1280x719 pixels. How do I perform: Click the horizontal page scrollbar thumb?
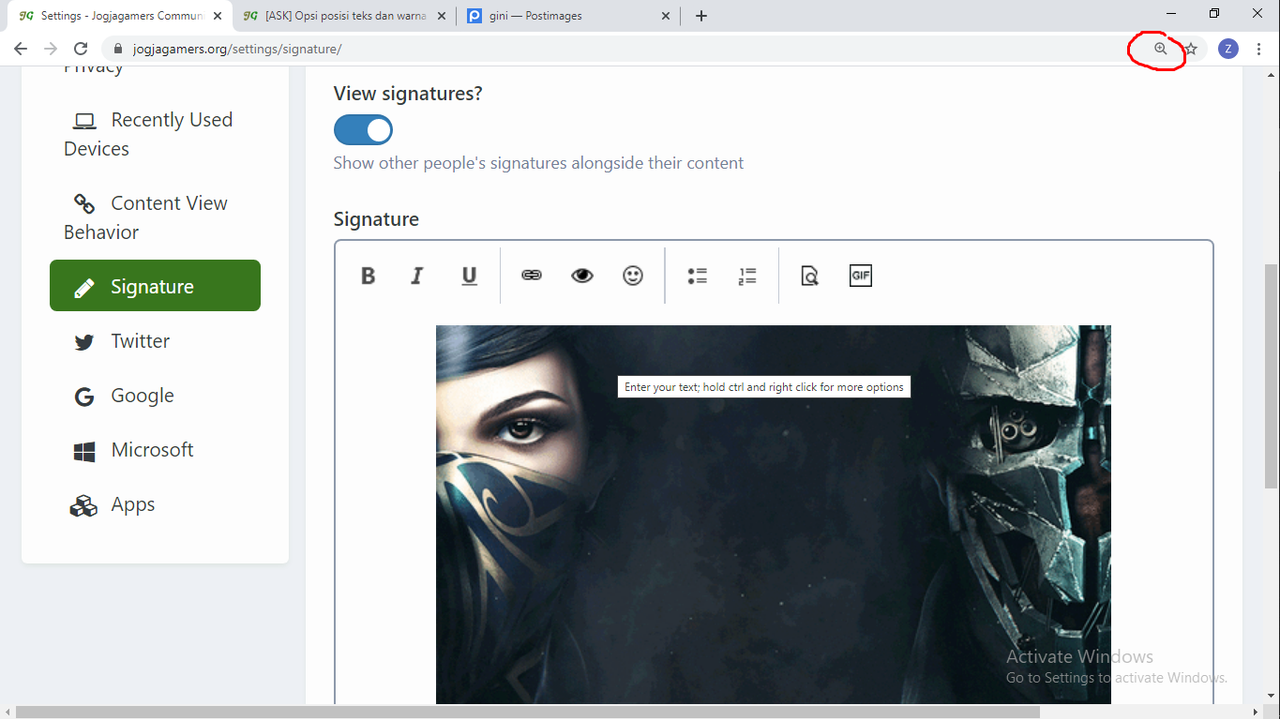coord(528,712)
